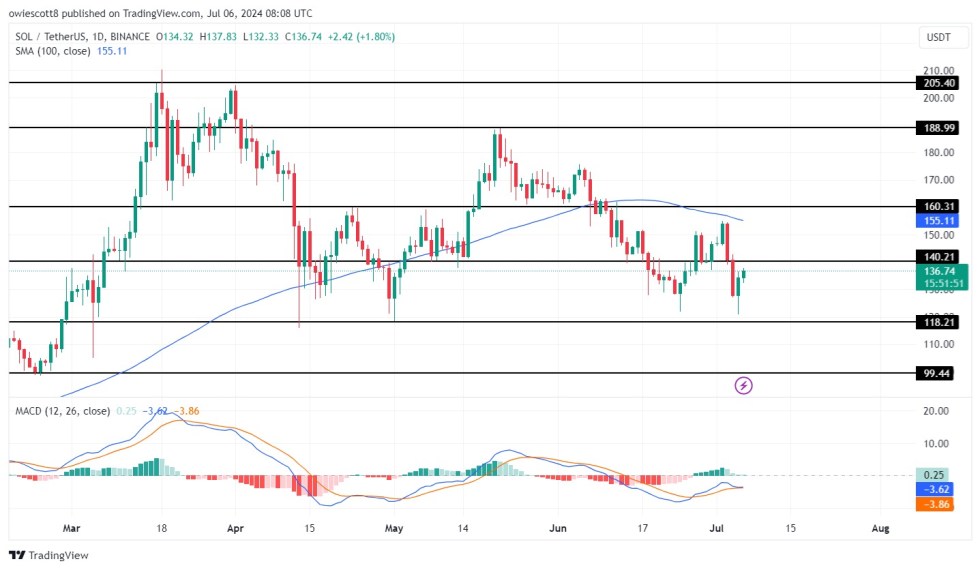Click the Aug label on the time axis
The width and height of the screenshot is (980, 570).
click(x=880, y=527)
